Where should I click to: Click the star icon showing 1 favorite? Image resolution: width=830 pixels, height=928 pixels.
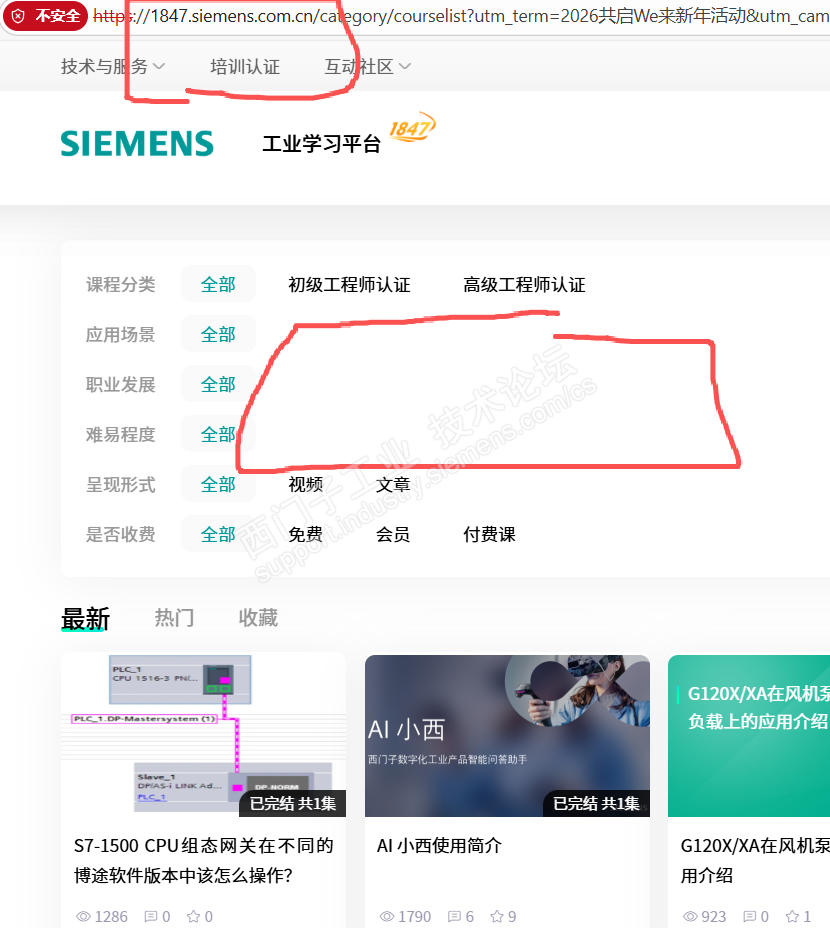(792, 916)
